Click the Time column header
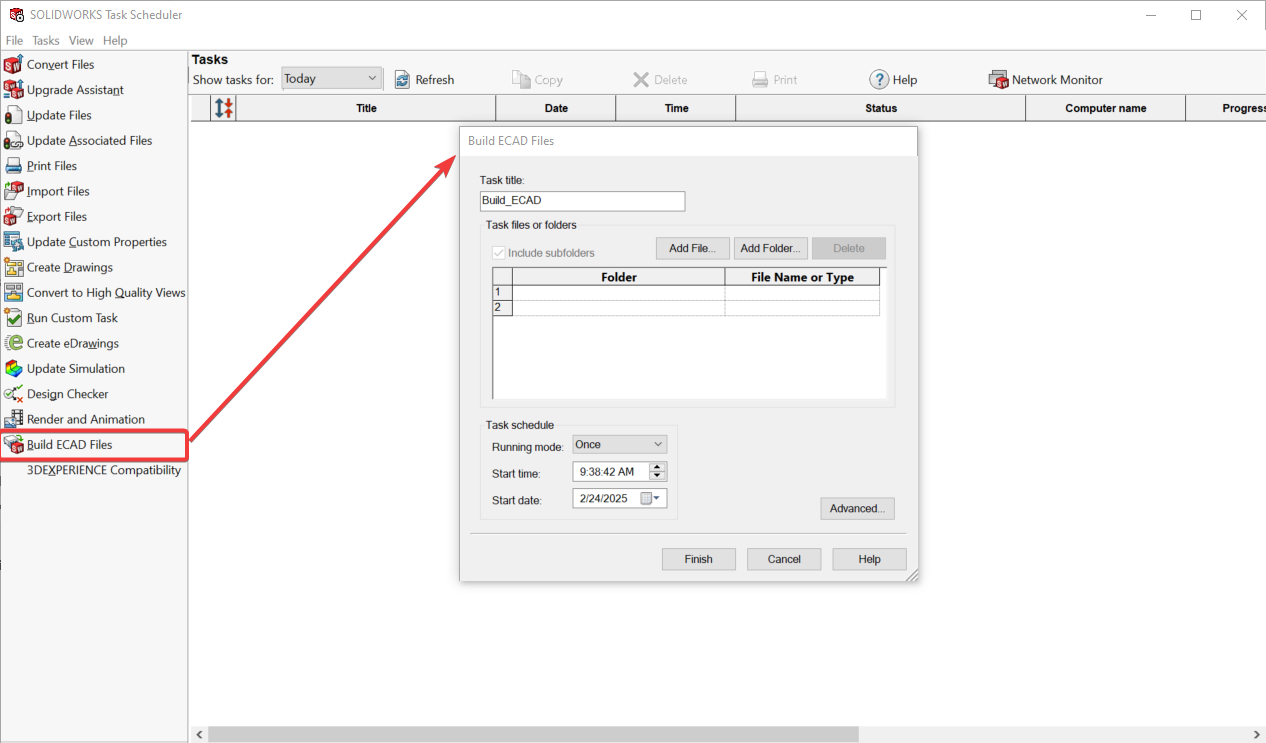This screenshot has width=1266, height=743. [x=676, y=108]
